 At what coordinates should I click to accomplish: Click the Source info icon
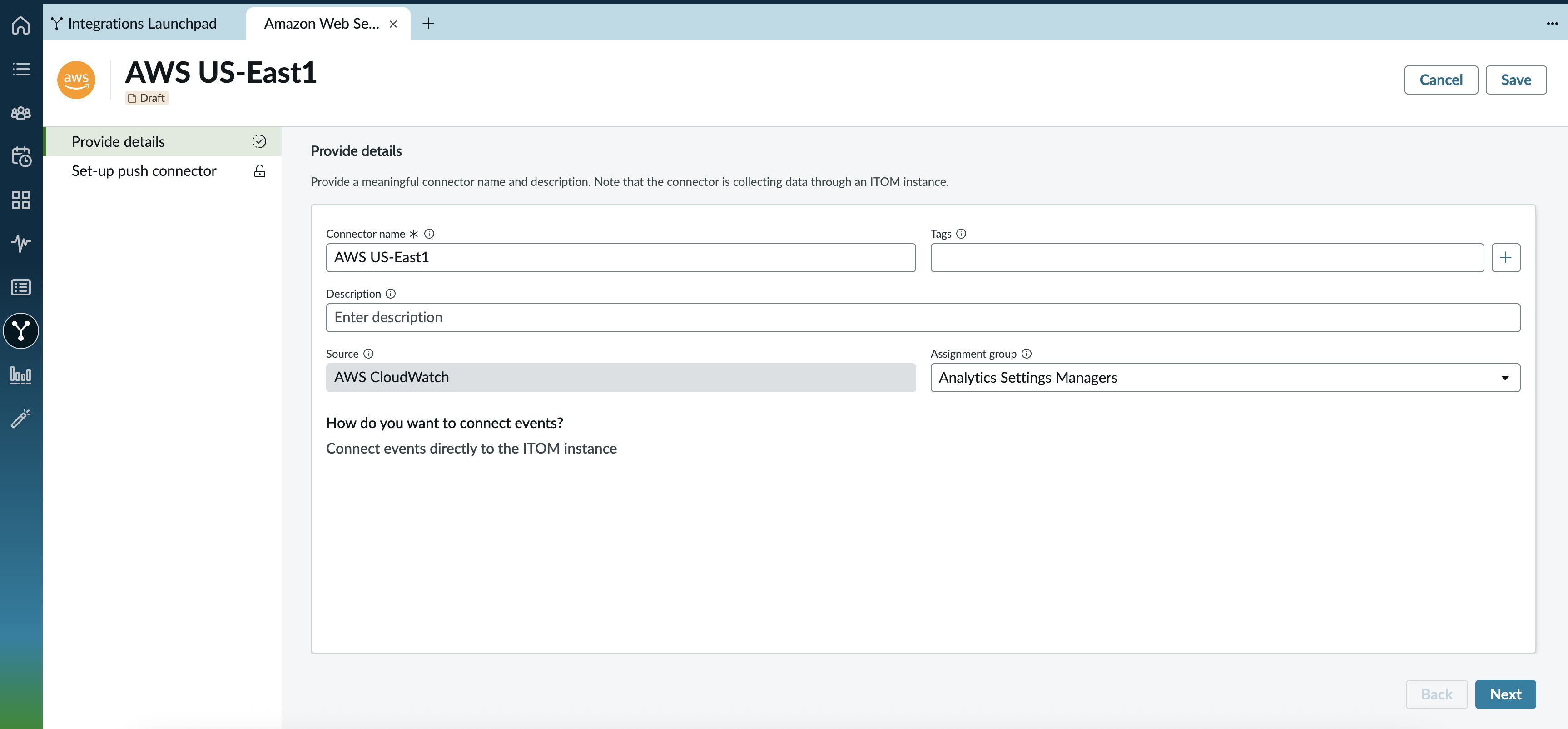pyautogui.click(x=368, y=354)
